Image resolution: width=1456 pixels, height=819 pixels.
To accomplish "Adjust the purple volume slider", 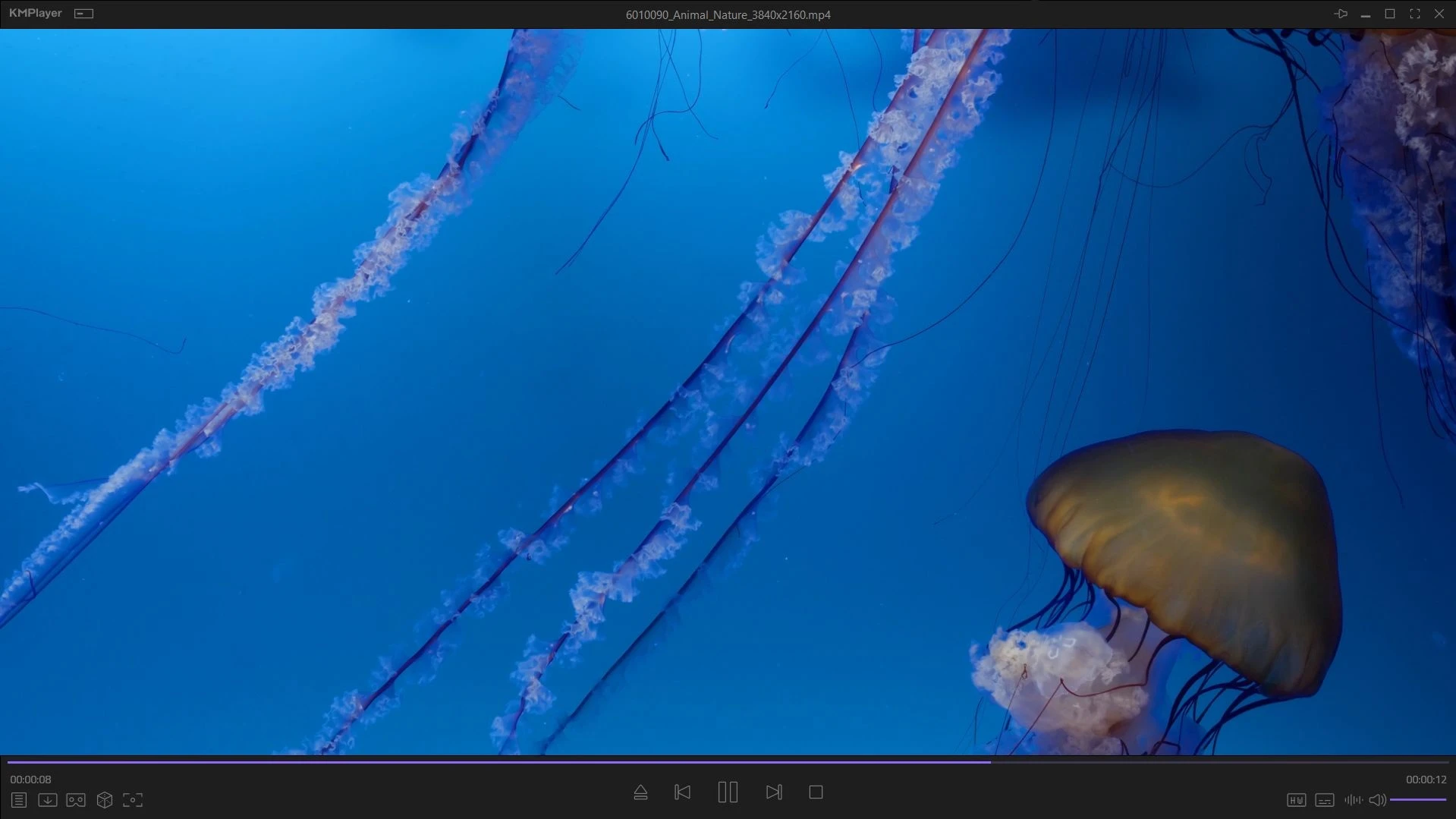I will click(x=1417, y=800).
